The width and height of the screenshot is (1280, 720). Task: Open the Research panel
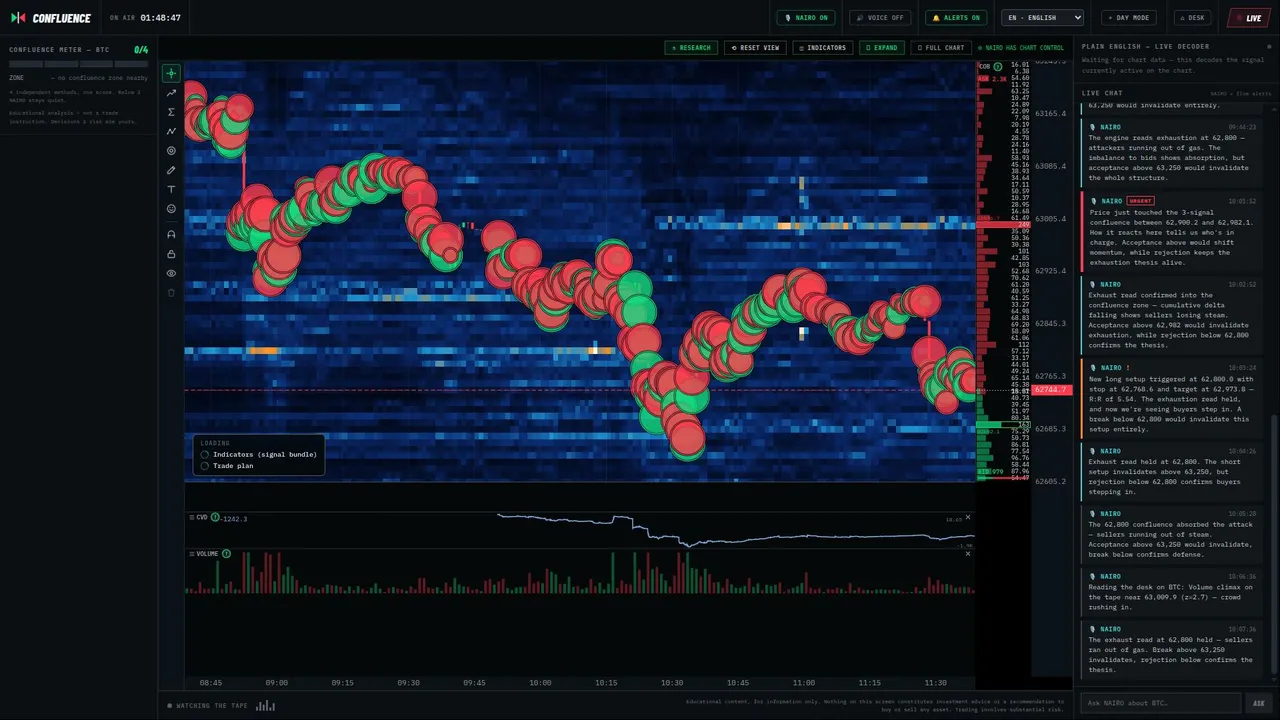(691, 47)
